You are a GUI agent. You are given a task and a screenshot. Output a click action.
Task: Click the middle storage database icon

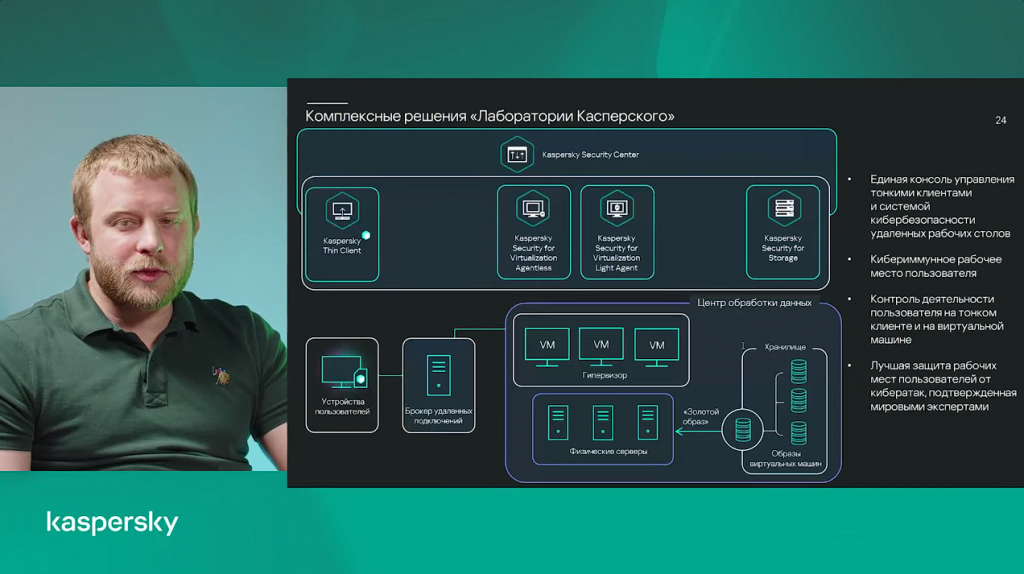[799, 400]
